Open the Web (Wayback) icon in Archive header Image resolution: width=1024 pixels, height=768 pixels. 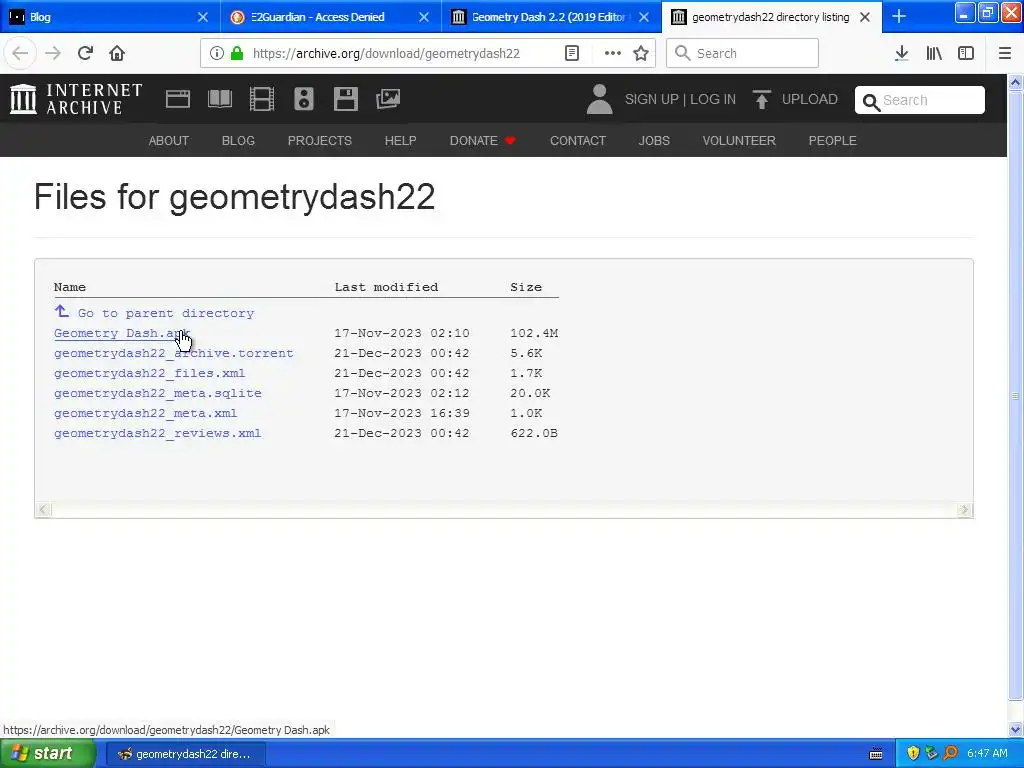tap(178, 99)
